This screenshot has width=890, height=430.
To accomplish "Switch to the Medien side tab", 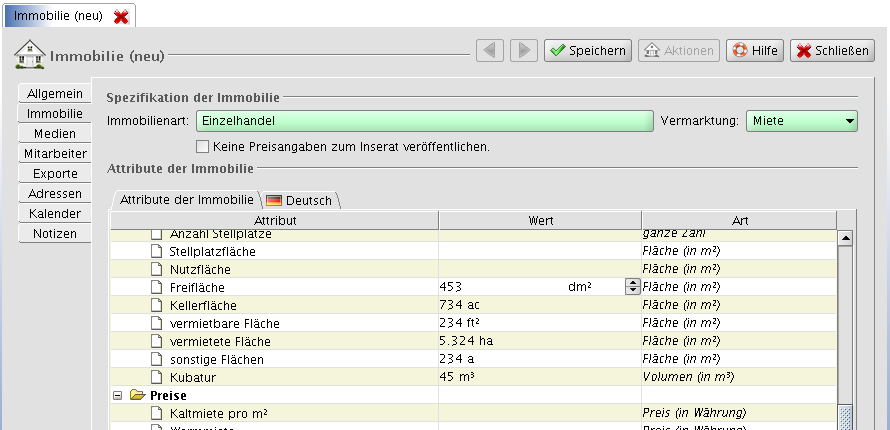I will pos(54,133).
